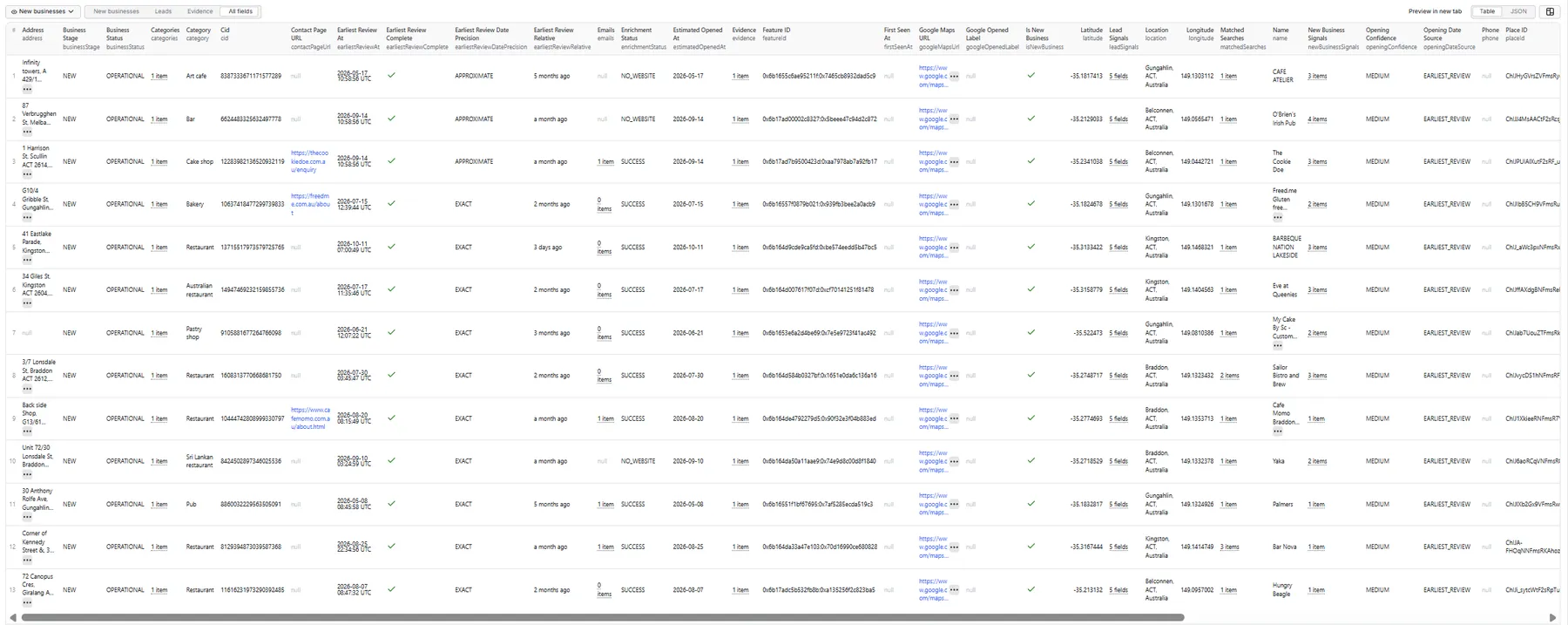
Task: Expand the 34 Giles St address cell
Action: click(27, 302)
